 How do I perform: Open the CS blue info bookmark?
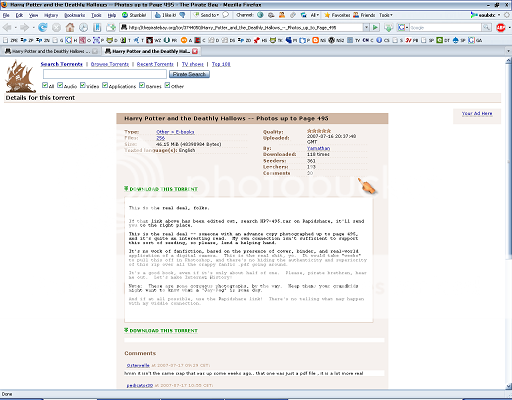tap(383, 40)
